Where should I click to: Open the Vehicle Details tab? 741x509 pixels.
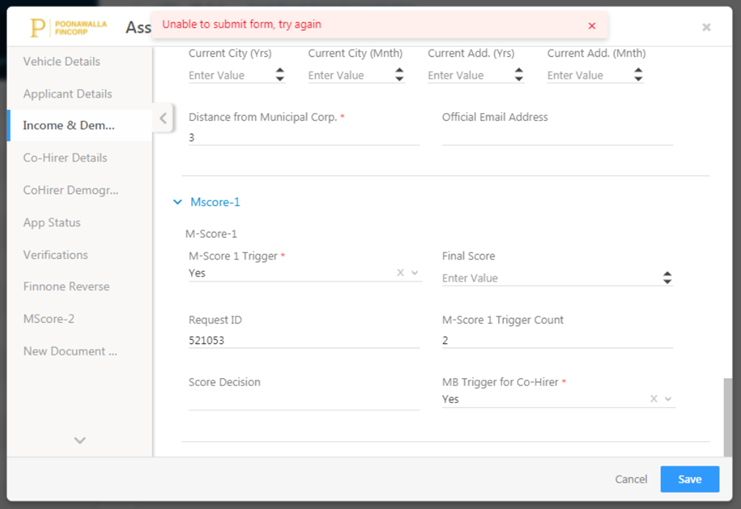62,61
